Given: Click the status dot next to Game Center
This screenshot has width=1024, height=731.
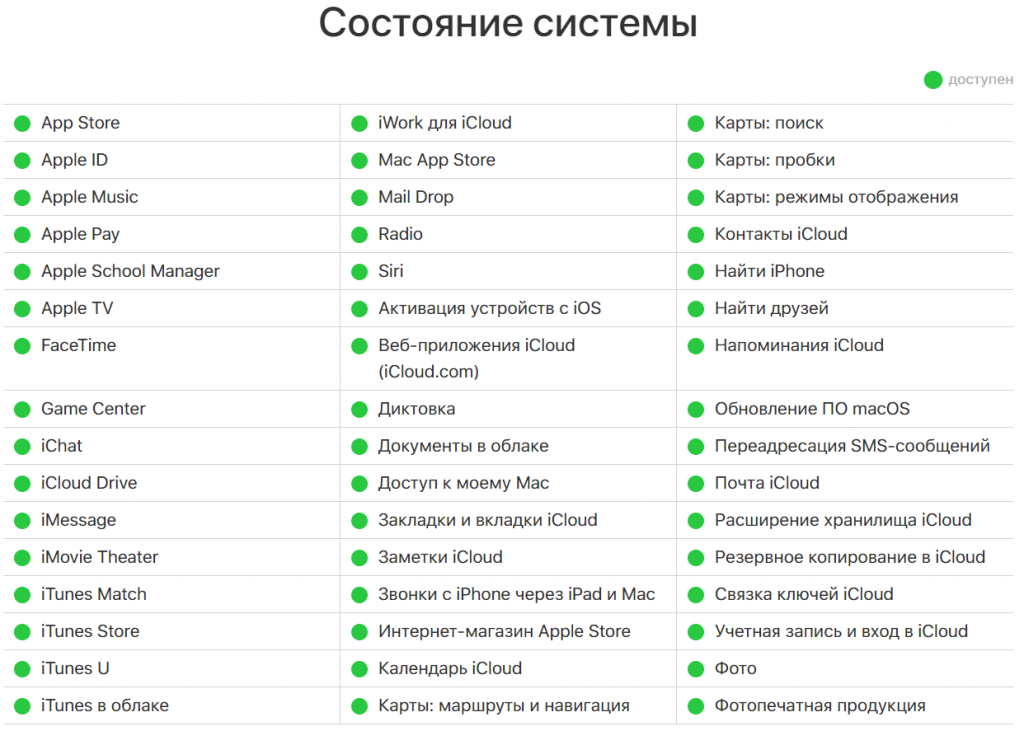Looking at the screenshot, I should (x=22, y=410).
